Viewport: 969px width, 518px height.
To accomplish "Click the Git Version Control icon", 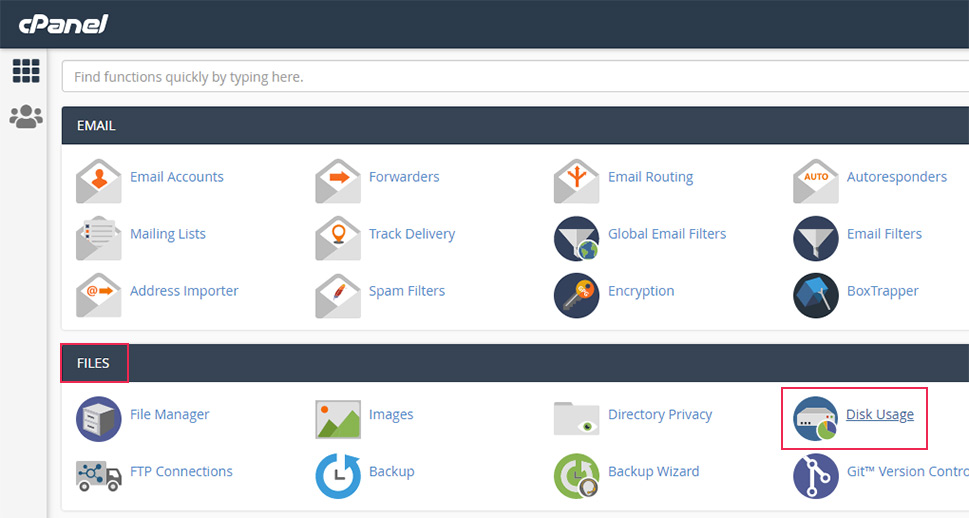I will [x=816, y=476].
